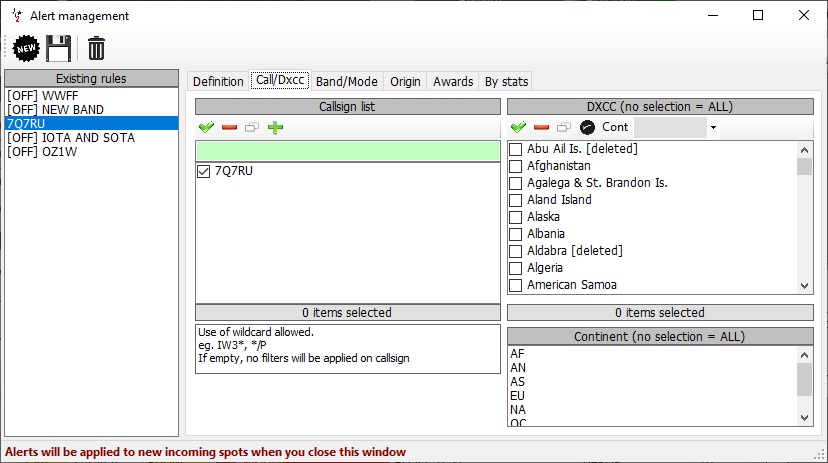Select continent AF in list
This screenshot has width=828, height=463.
tap(652, 354)
